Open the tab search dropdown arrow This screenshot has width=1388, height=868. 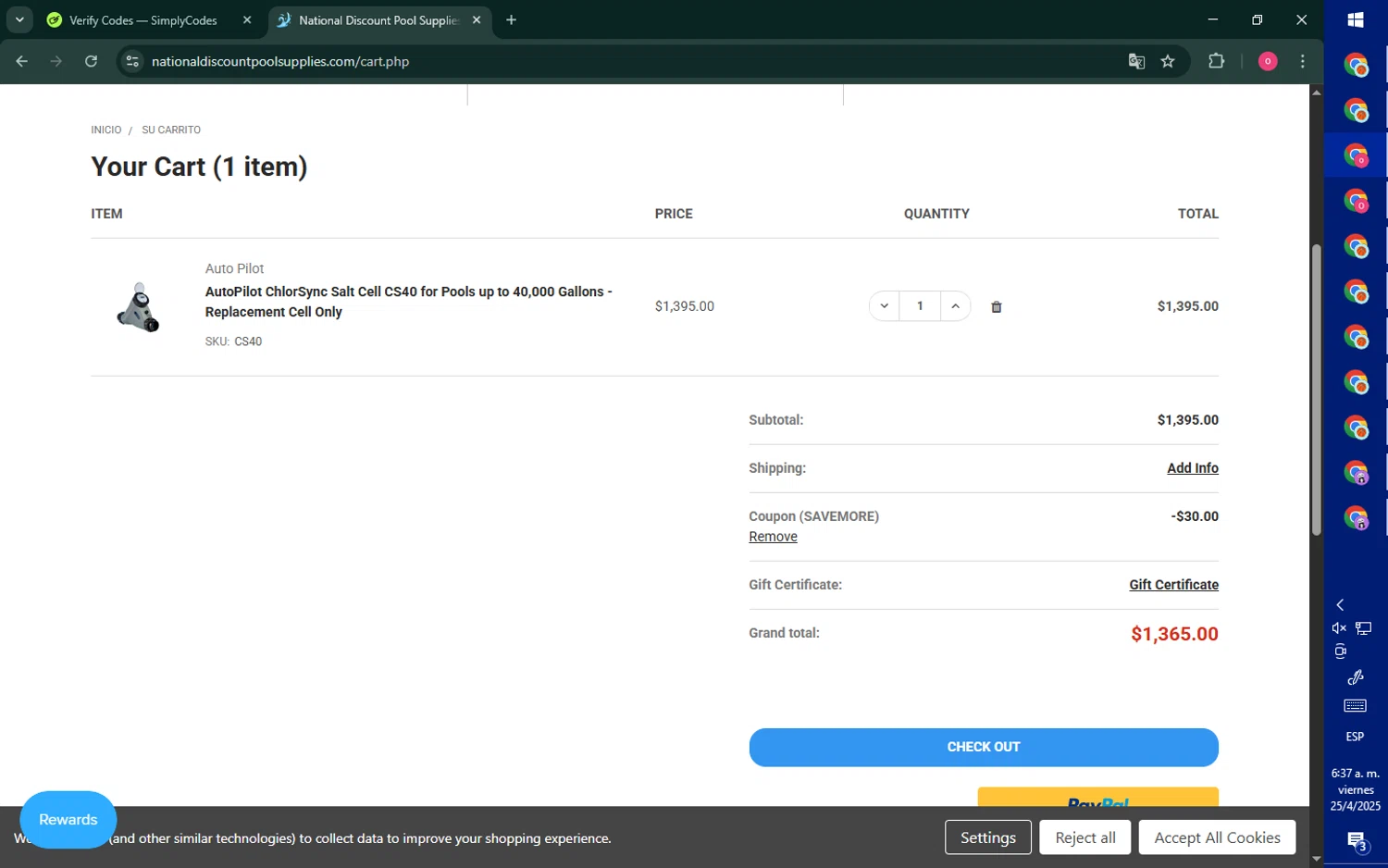tap(19, 19)
